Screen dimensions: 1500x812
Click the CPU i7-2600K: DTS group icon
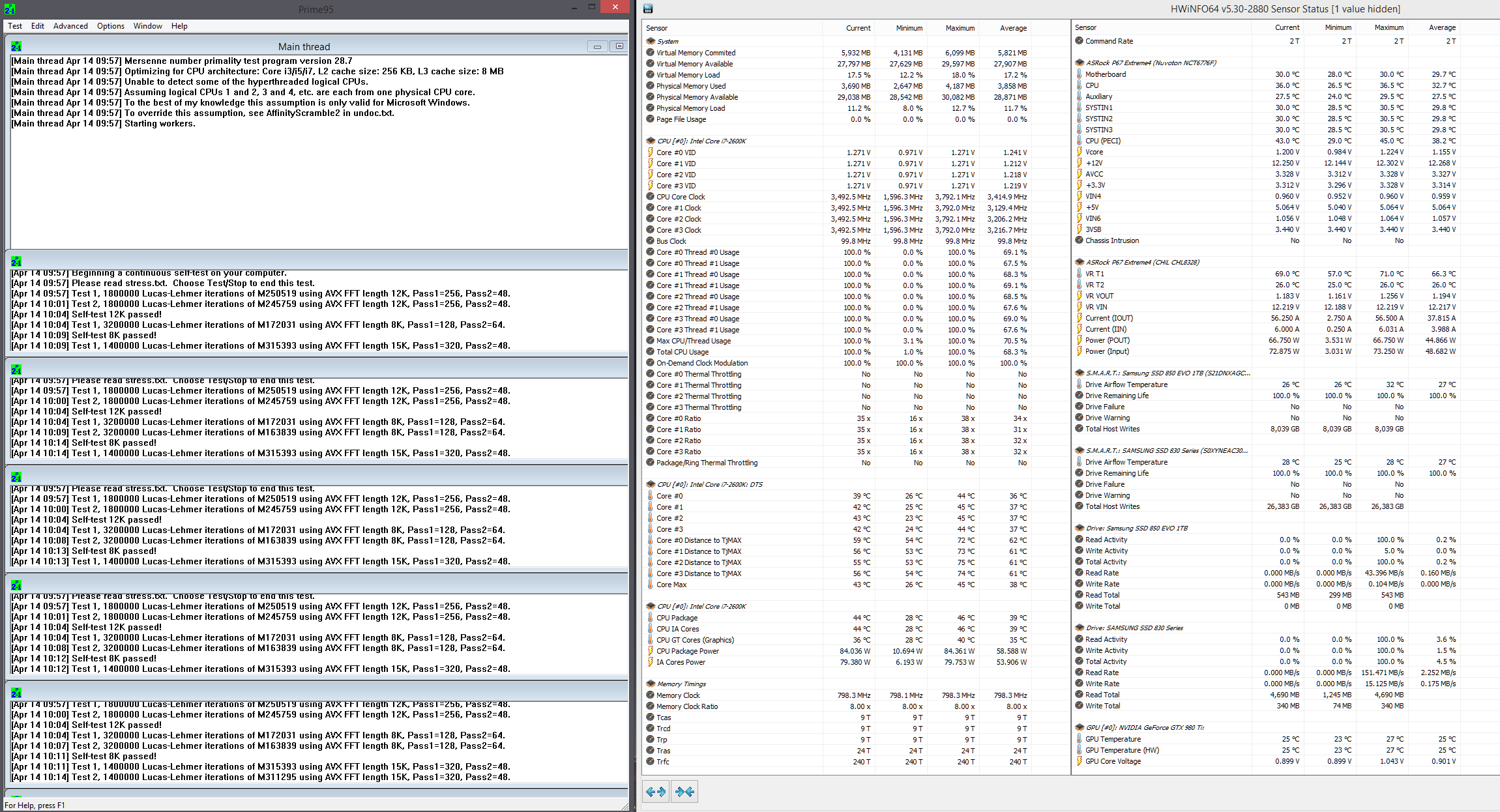[651, 484]
